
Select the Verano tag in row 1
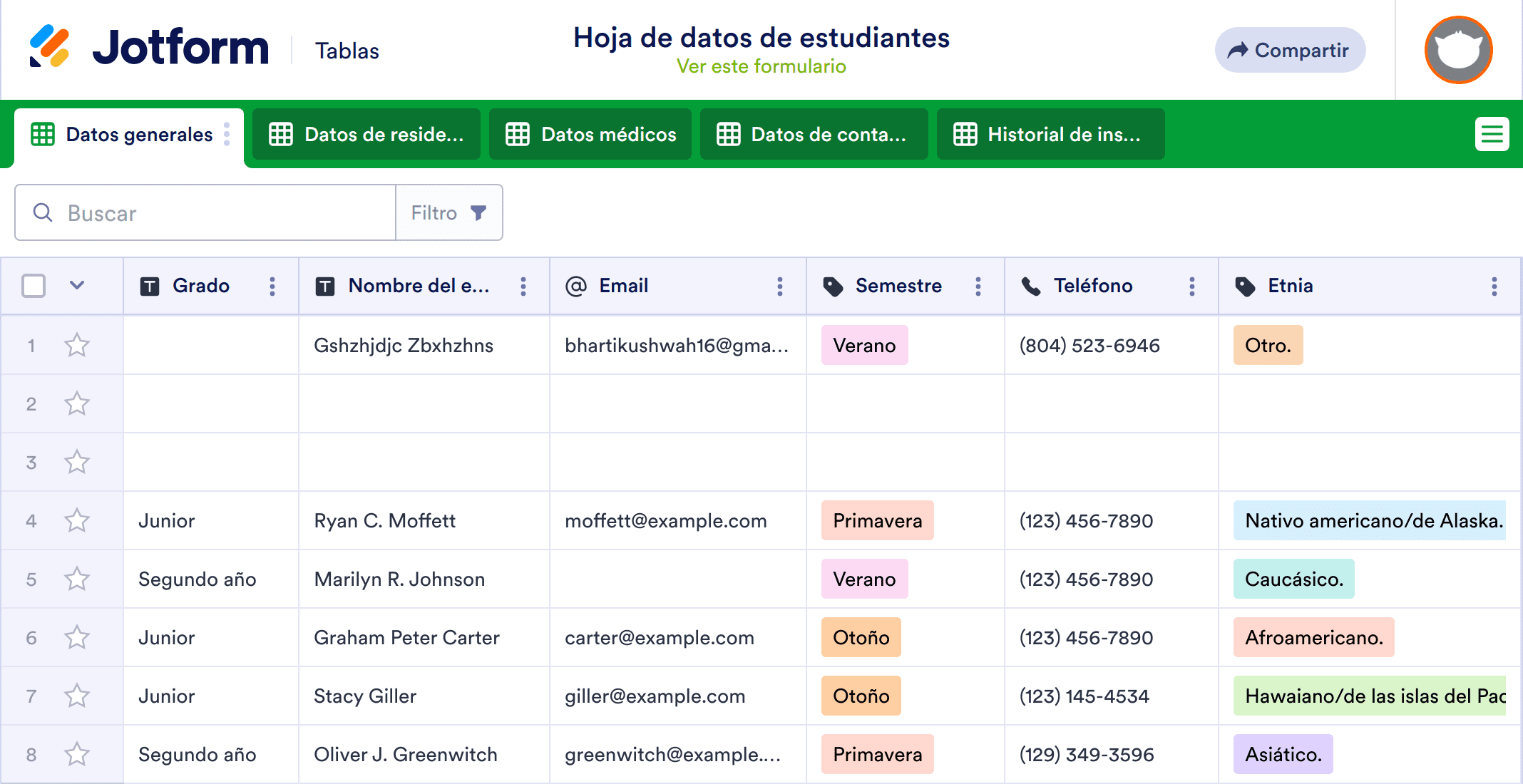click(864, 345)
